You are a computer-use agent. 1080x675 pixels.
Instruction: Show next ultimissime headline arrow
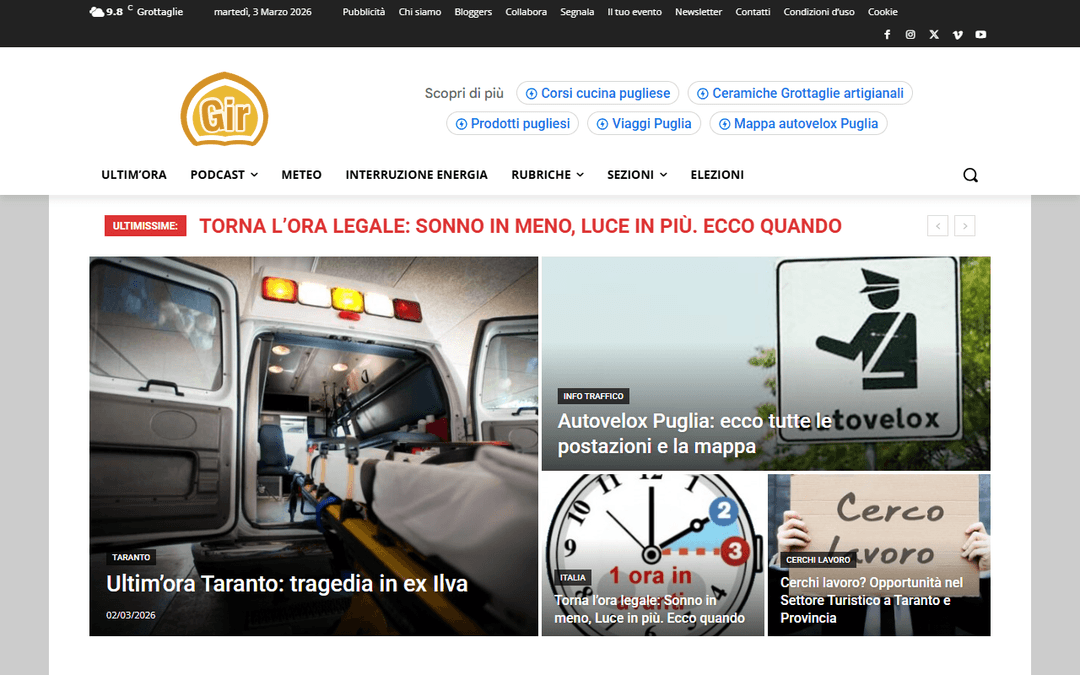pos(965,226)
